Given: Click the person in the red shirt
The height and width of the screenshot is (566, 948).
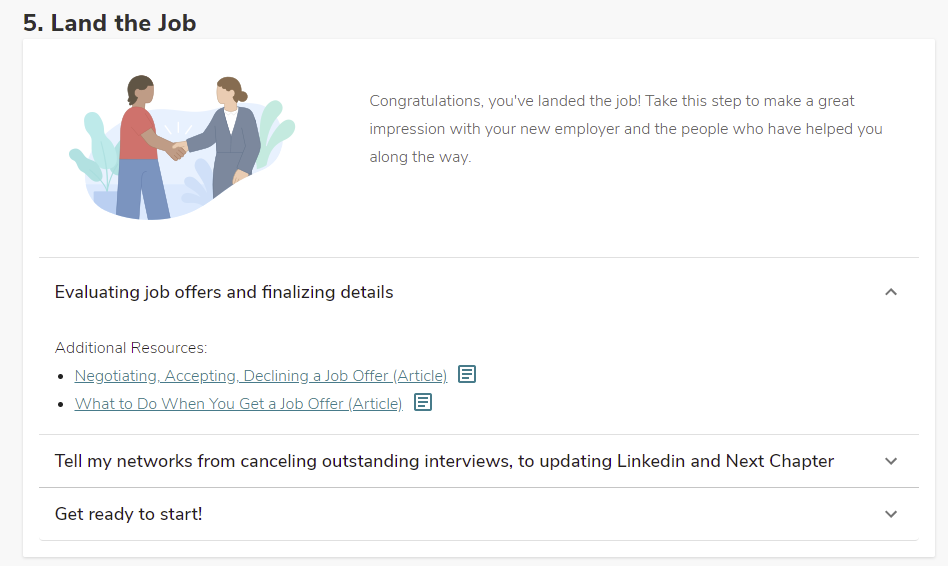Looking at the screenshot, I should pos(140,145).
